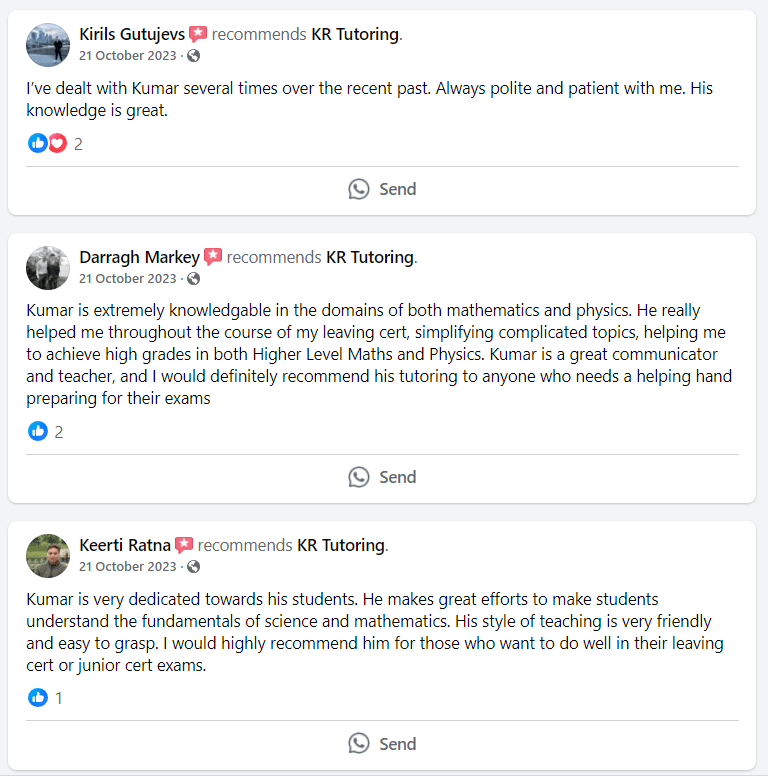Click the recommendation star badge beside Kirils Gutujevs
The height and width of the screenshot is (776, 768).
pyautogui.click(x=198, y=35)
